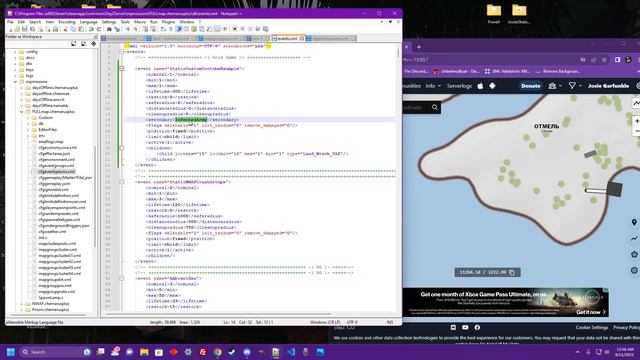
Task: Click the Print icon in Notepad++ toolbar
Action: point(56,29)
